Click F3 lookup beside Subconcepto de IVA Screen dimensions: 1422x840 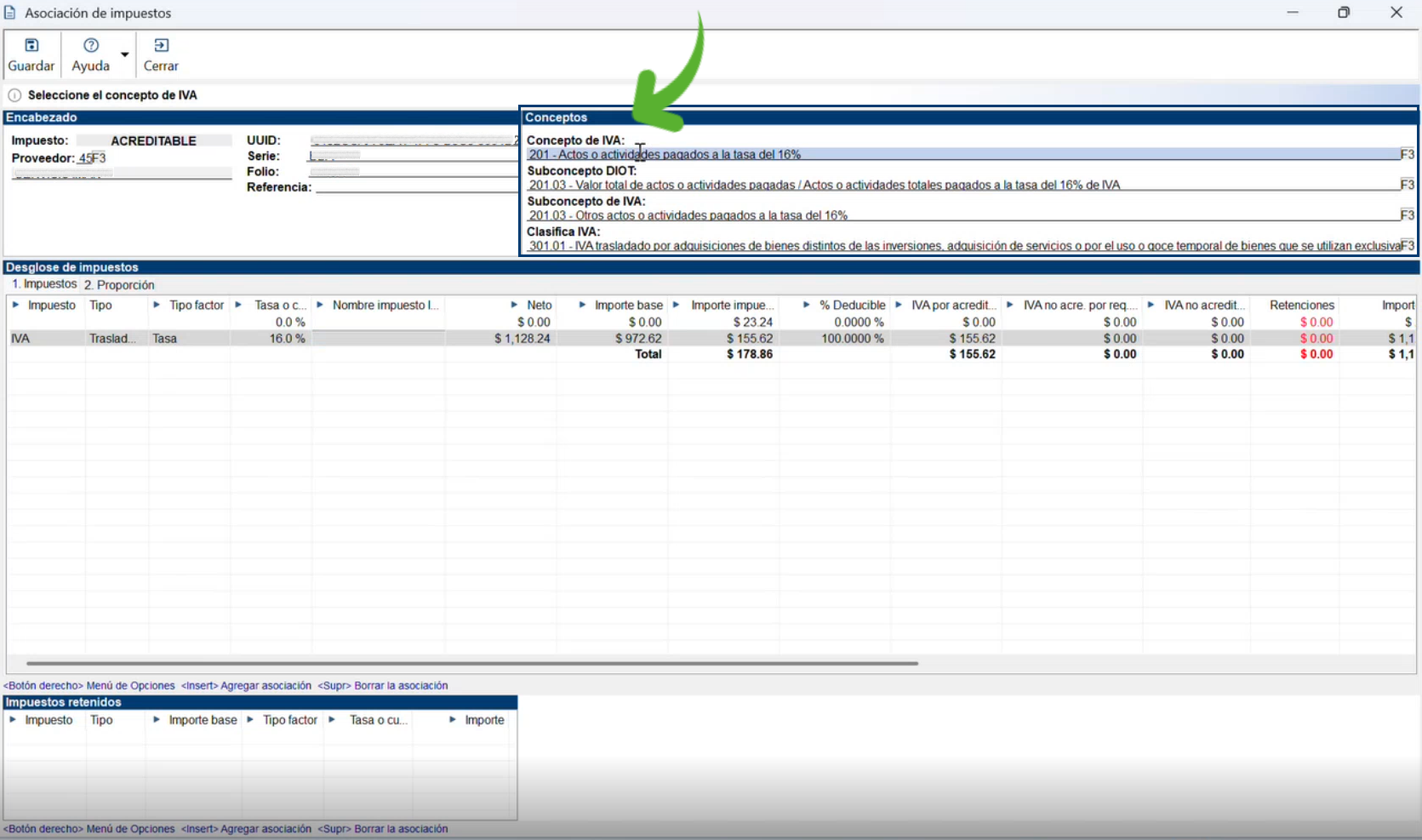pos(1407,216)
